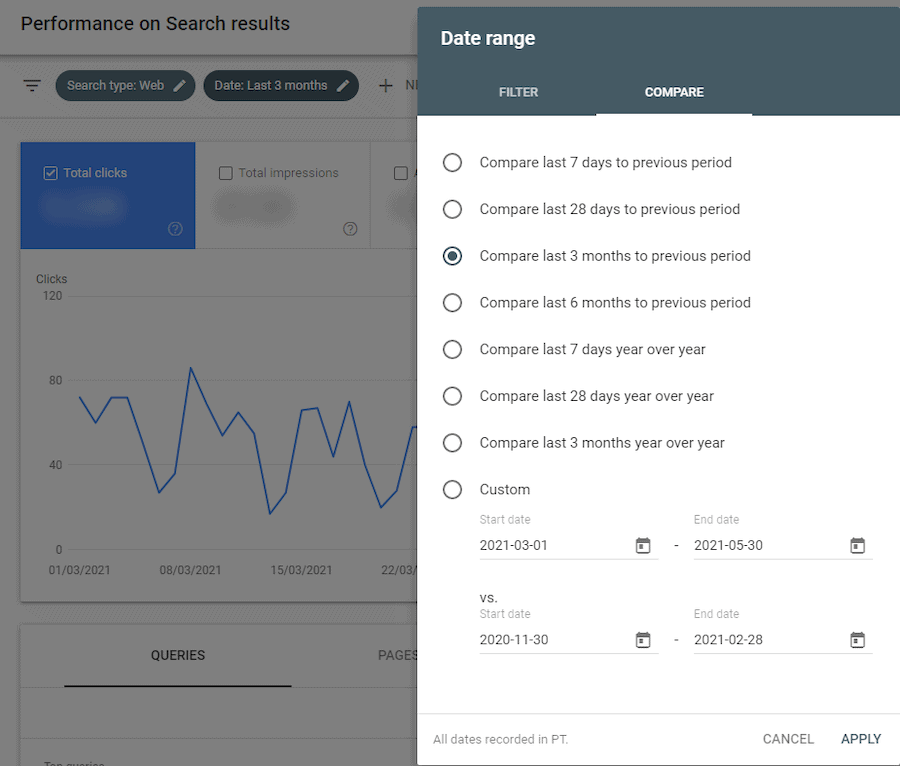
Task: Switch to the FILTER tab
Action: [x=518, y=92]
